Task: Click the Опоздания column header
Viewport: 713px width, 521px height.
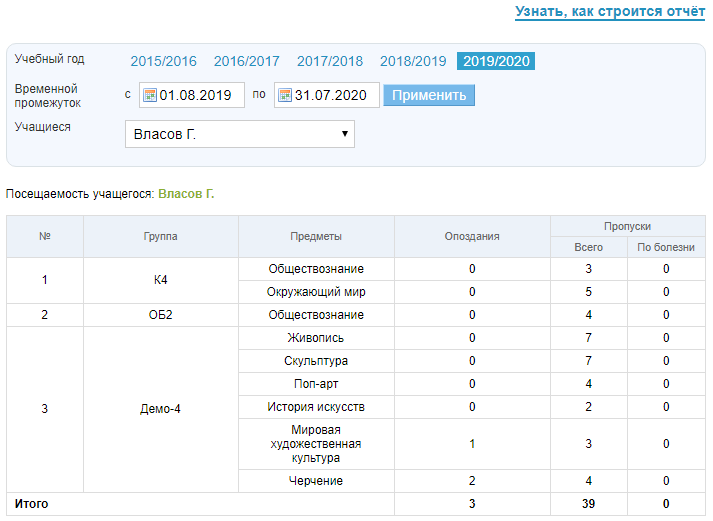Action: 472,237
